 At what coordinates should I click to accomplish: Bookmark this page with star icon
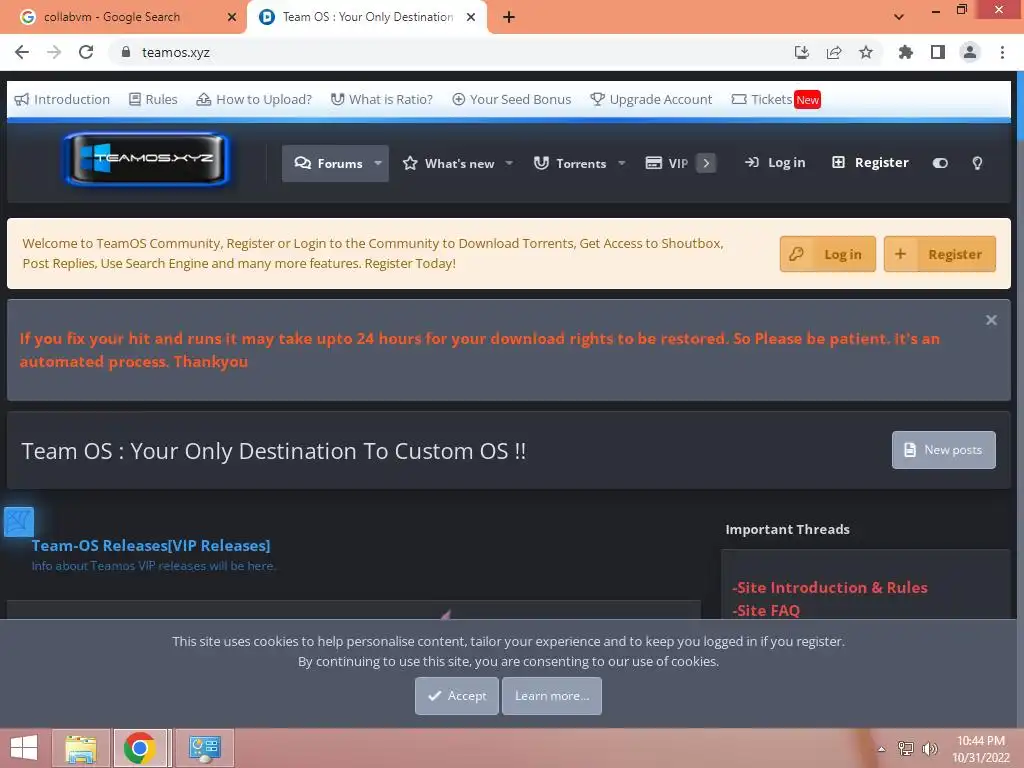[x=866, y=52]
